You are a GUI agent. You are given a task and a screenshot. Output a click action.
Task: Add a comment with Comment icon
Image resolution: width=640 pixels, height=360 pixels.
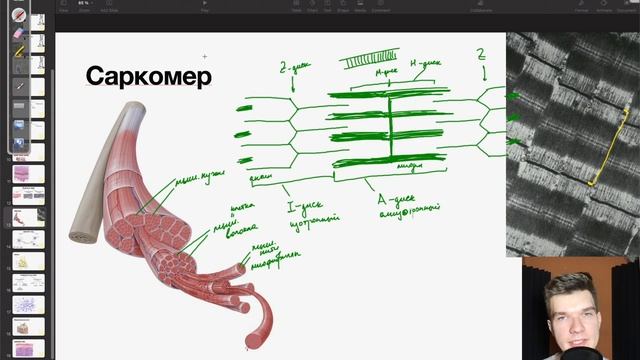click(x=380, y=6)
